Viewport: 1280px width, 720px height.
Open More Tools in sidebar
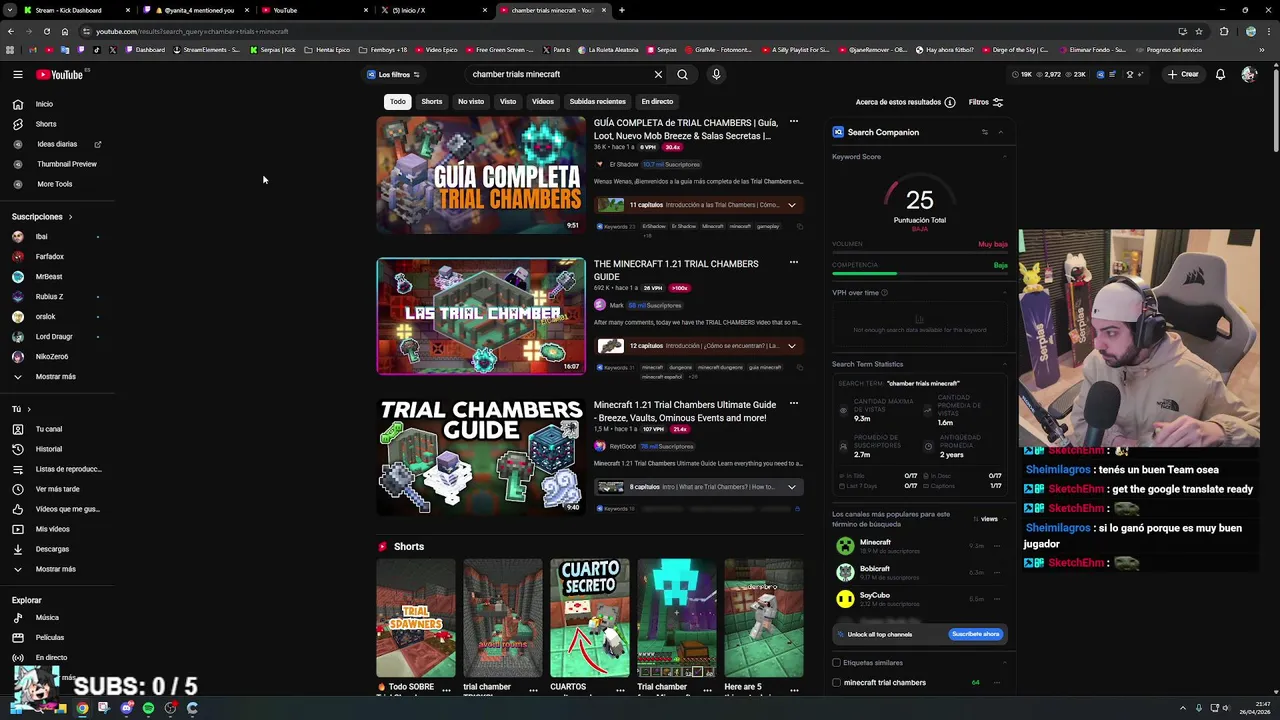pyautogui.click(x=57, y=184)
